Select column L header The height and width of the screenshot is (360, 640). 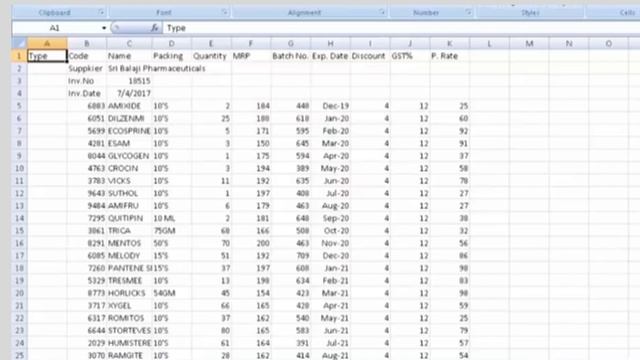pos(489,43)
